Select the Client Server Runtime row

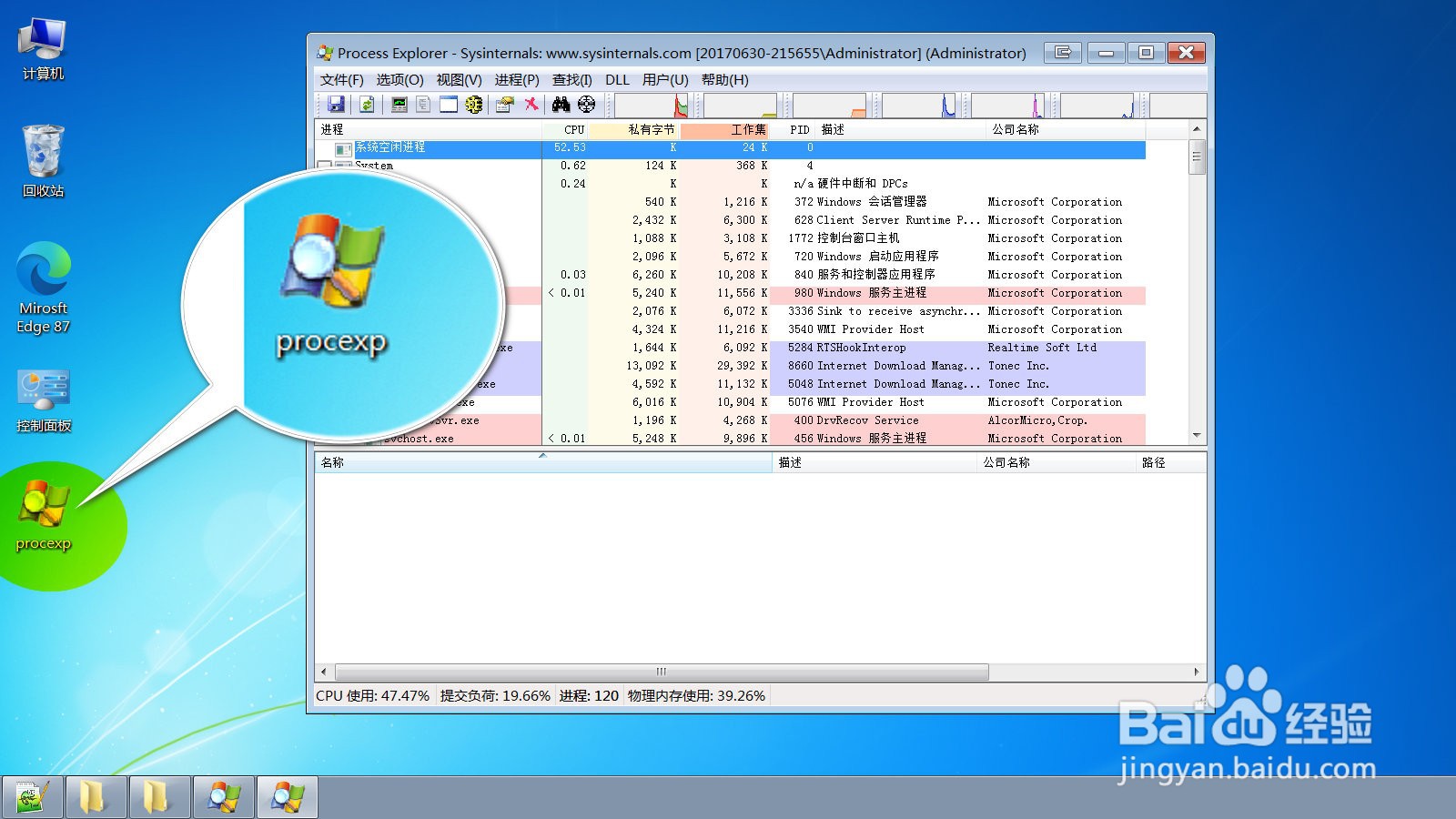click(731, 220)
